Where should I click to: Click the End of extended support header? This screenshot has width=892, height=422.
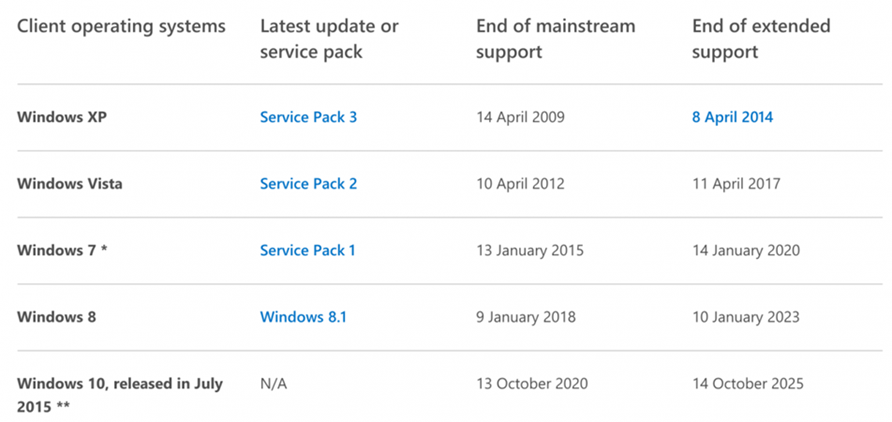click(x=761, y=39)
